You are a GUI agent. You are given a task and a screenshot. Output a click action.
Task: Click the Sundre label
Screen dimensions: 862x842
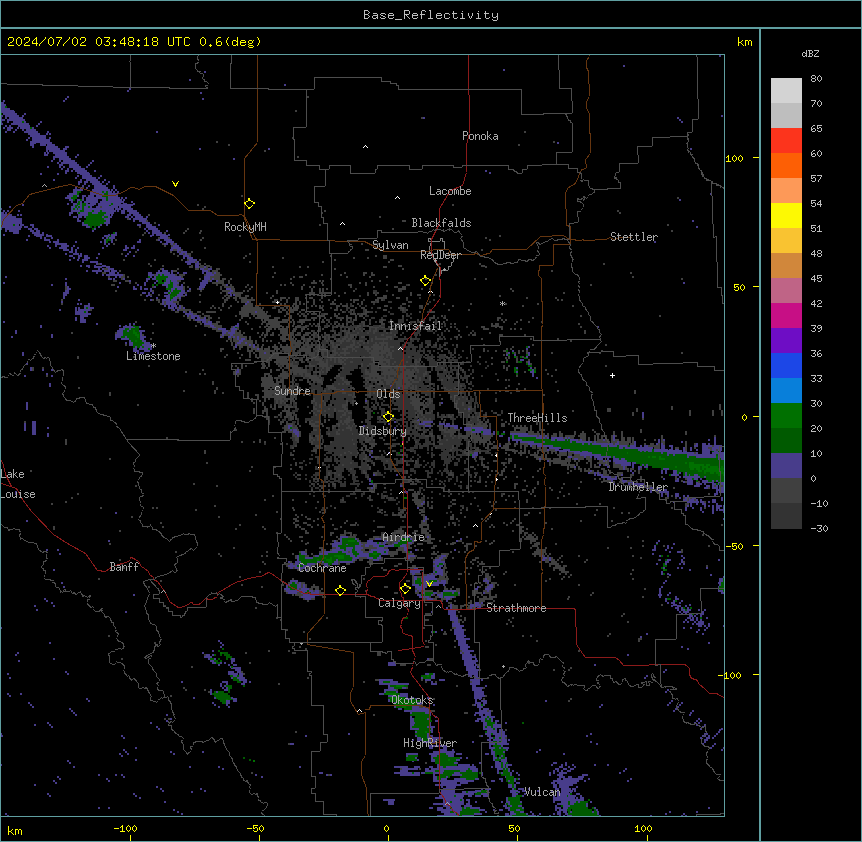[x=292, y=391]
